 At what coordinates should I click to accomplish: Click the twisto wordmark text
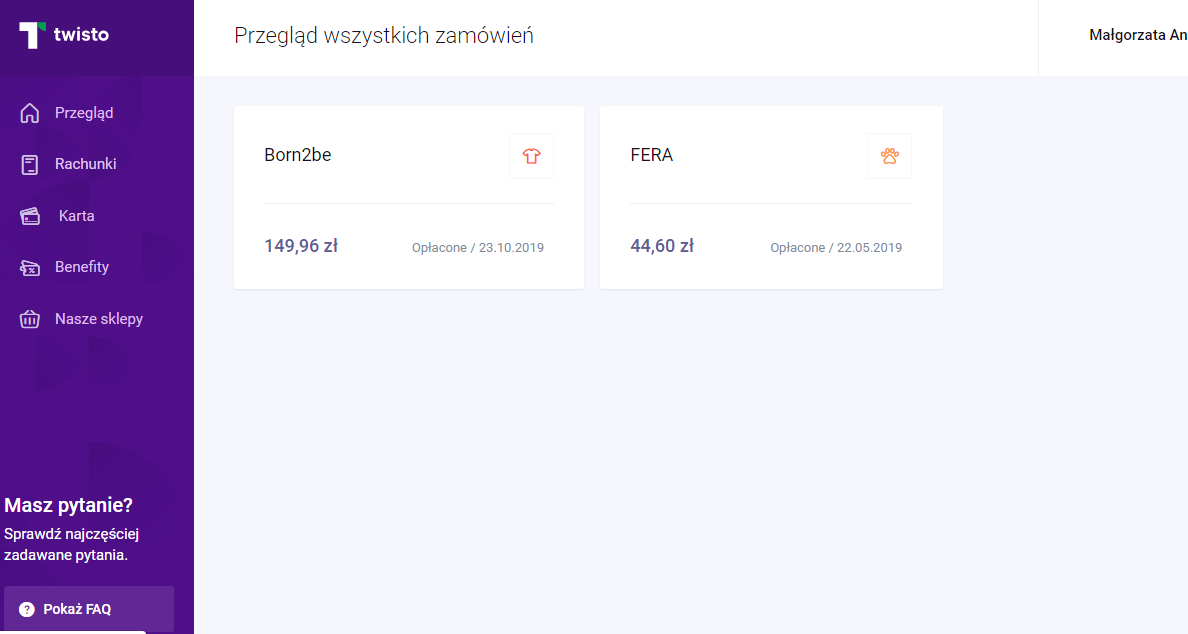(x=81, y=35)
